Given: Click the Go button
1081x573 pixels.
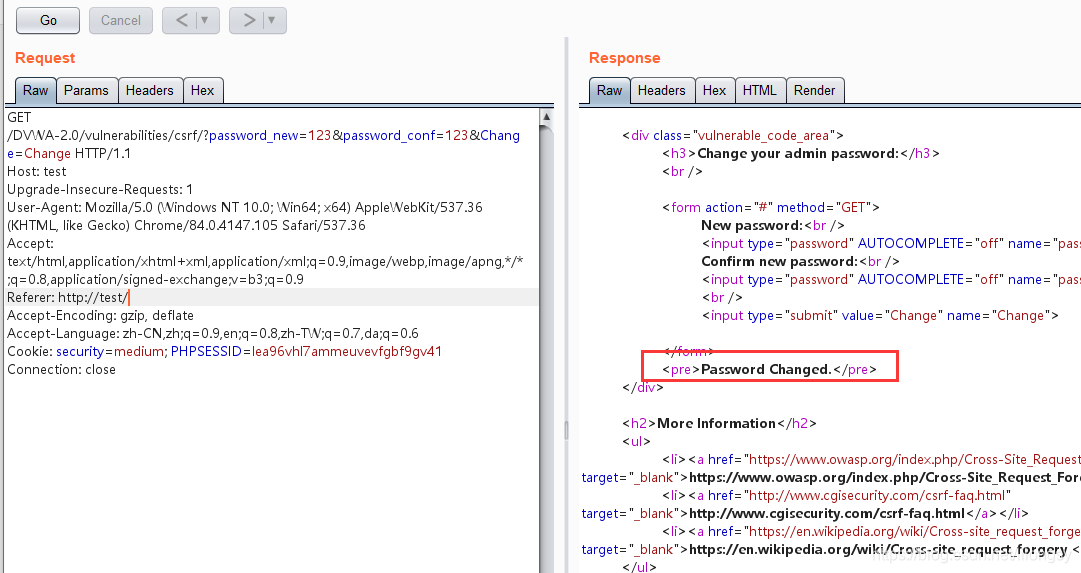Looking at the screenshot, I should [x=48, y=21].
